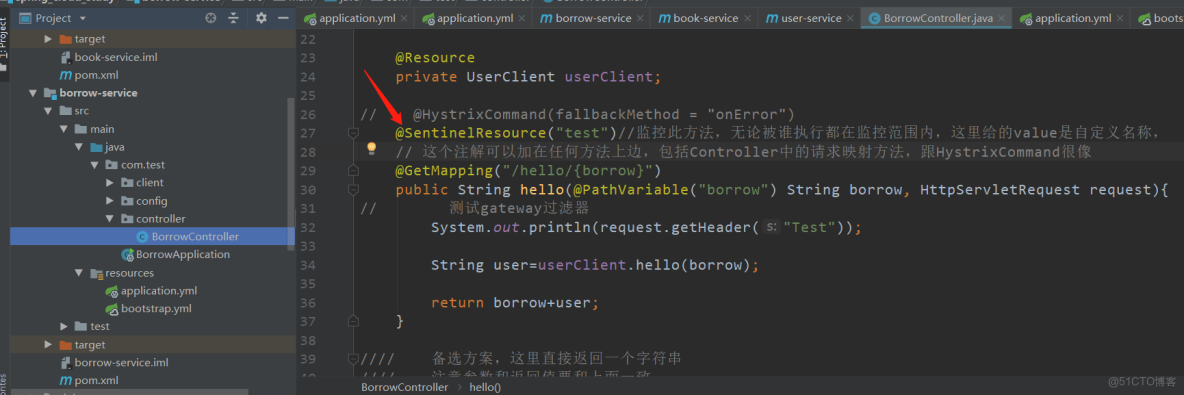Click the Maven icon of pom.xml below book-service.iml
The image size is (1184, 395).
66,75
